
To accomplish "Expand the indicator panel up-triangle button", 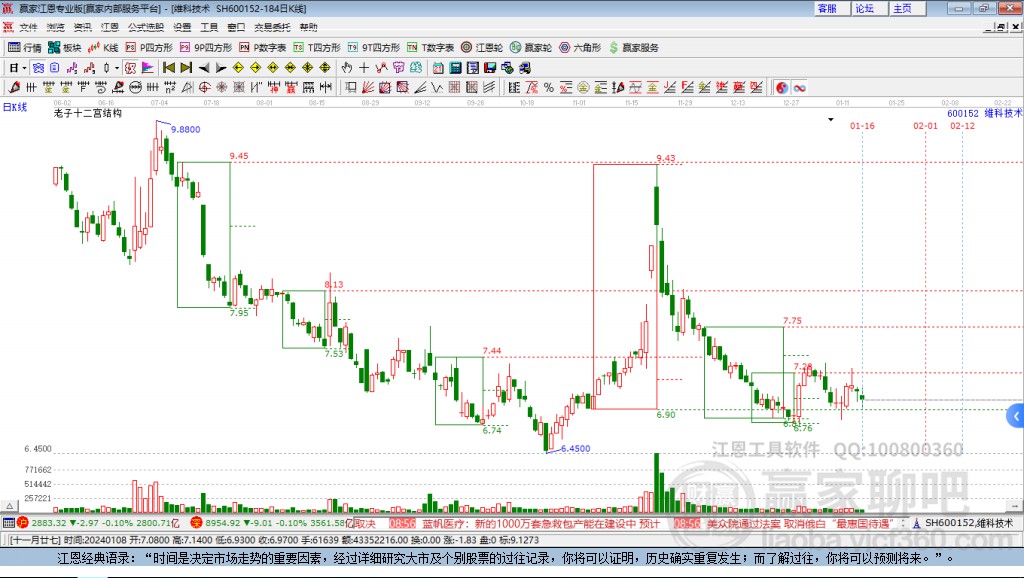I will pyautogui.click(x=9, y=506).
